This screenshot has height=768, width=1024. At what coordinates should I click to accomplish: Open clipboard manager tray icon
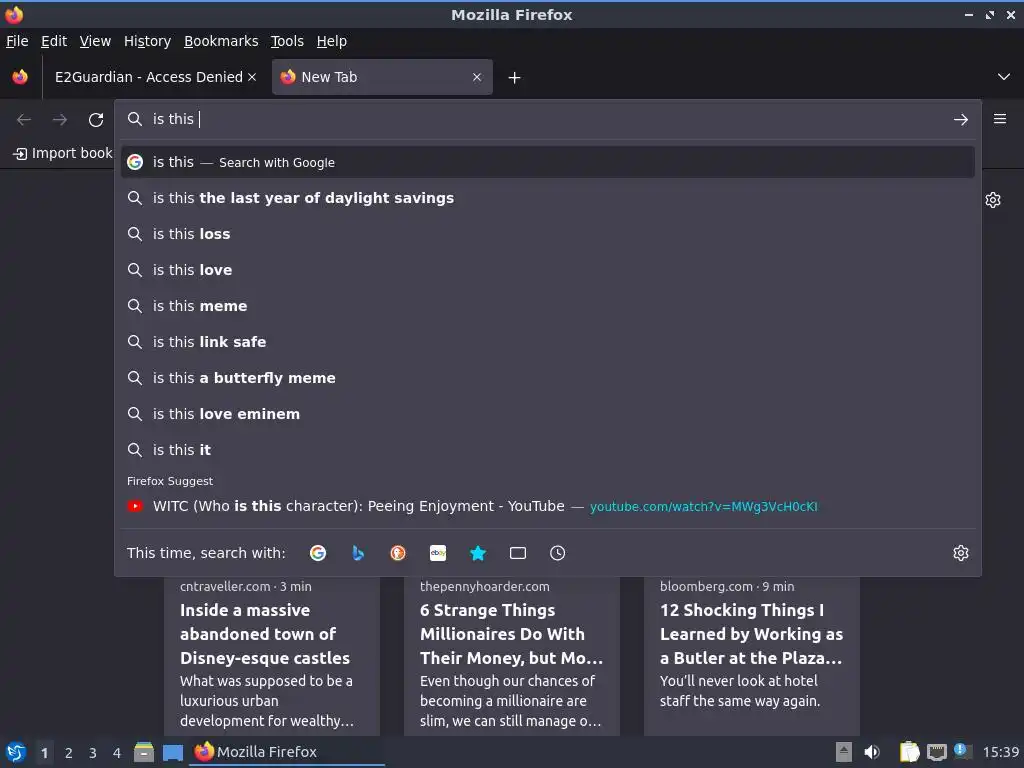click(909, 752)
